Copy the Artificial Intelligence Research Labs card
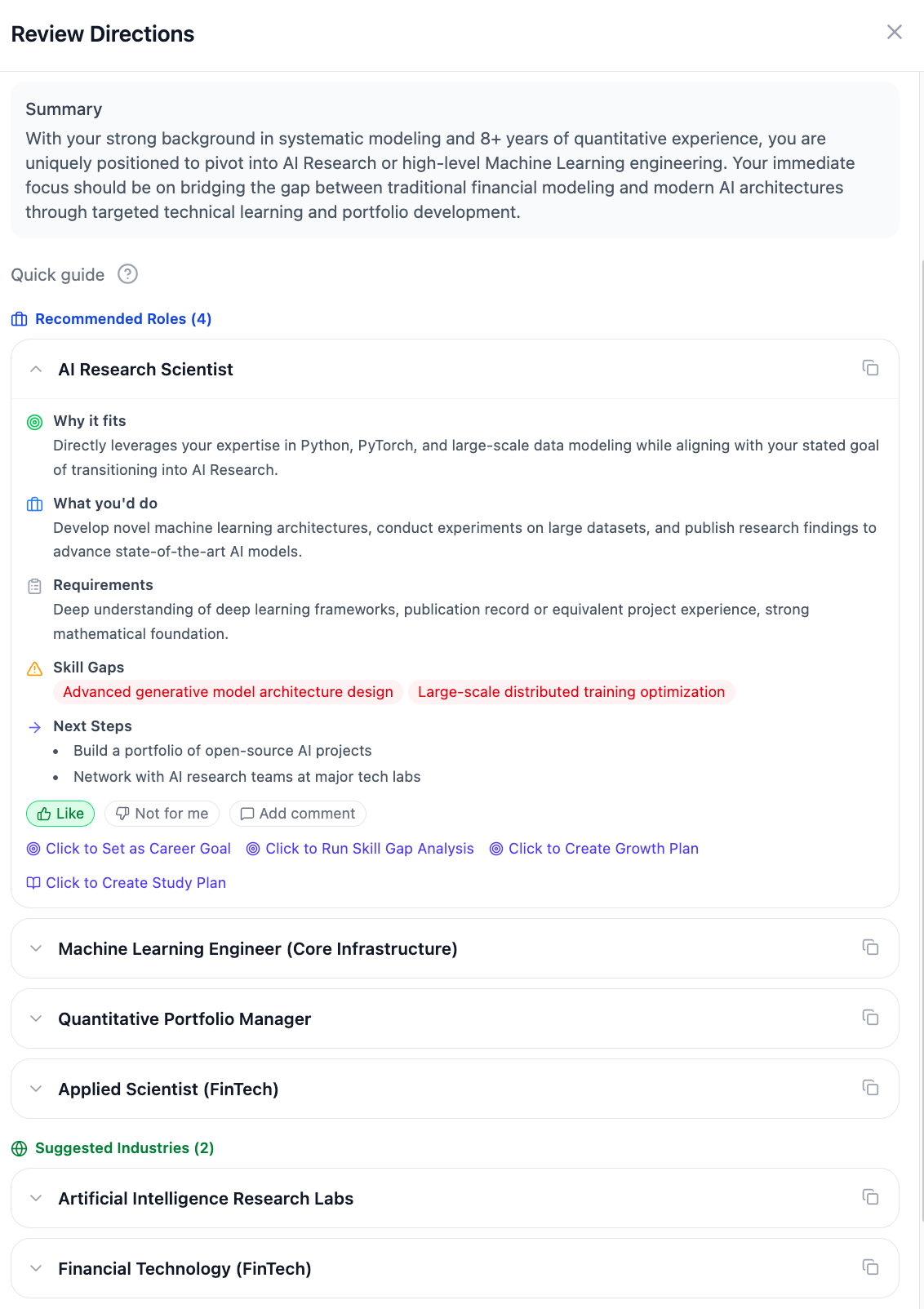The width and height of the screenshot is (924, 1309). [x=870, y=1196]
